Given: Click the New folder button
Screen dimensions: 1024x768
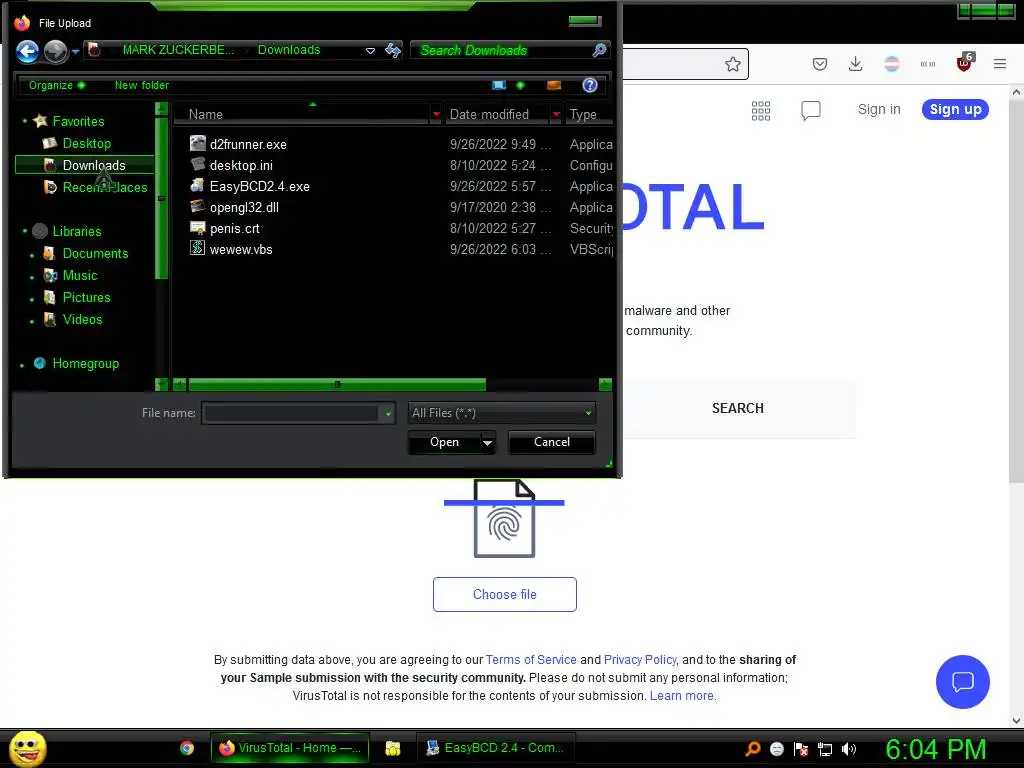Looking at the screenshot, I should pos(142,85).
